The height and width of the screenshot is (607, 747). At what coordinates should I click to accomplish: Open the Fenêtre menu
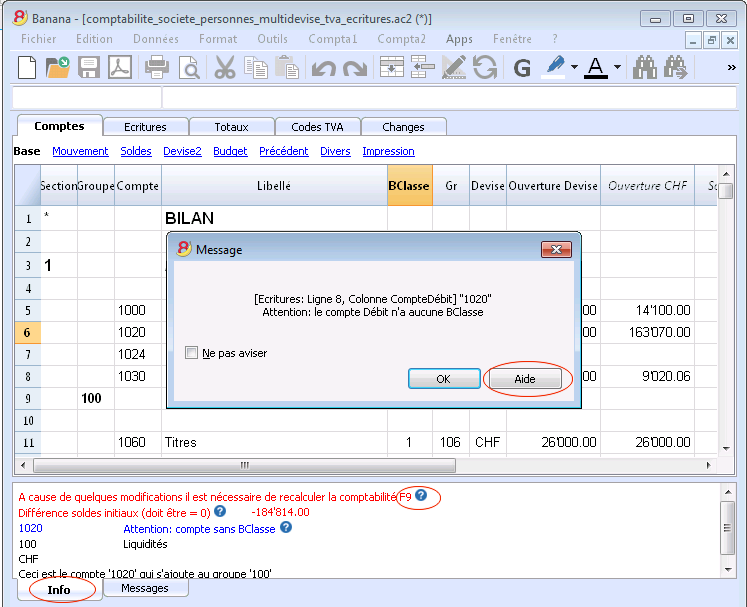pos(512,39)
